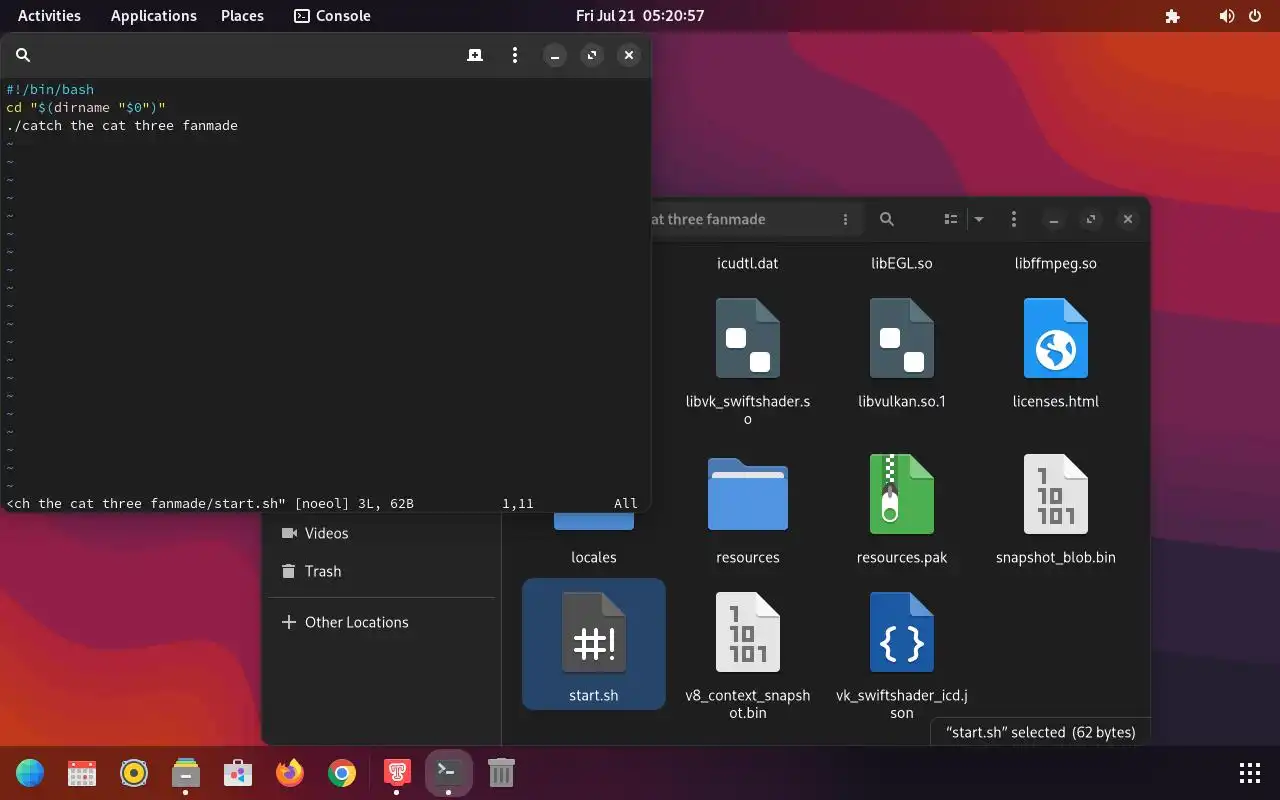Image resolution: width=1280 pixels, height=800 pixels.
Task: Click the volume icon in top bar
Action: pyautogui.click(x=1227, y=16)
